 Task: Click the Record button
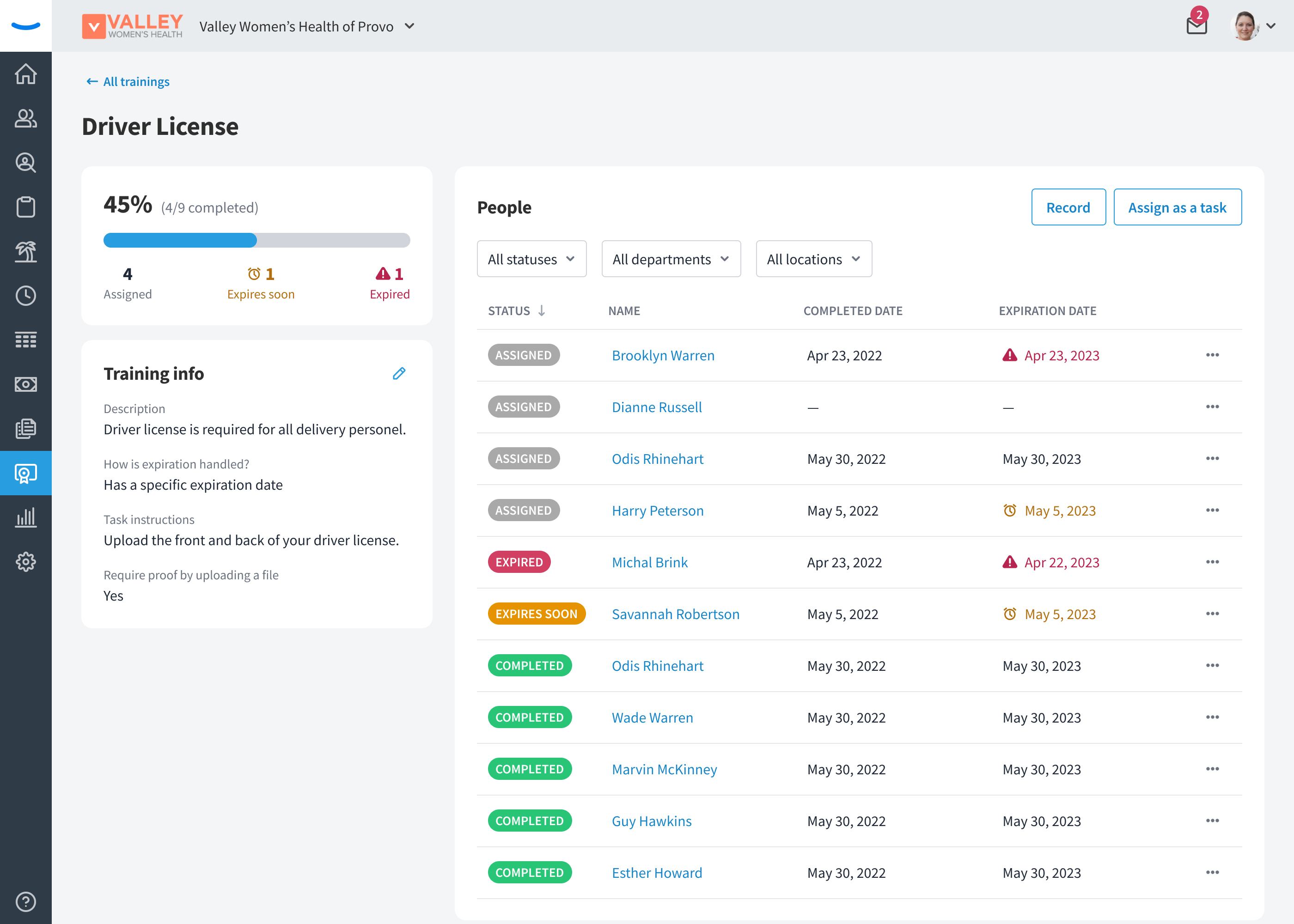coord(1068,207)
